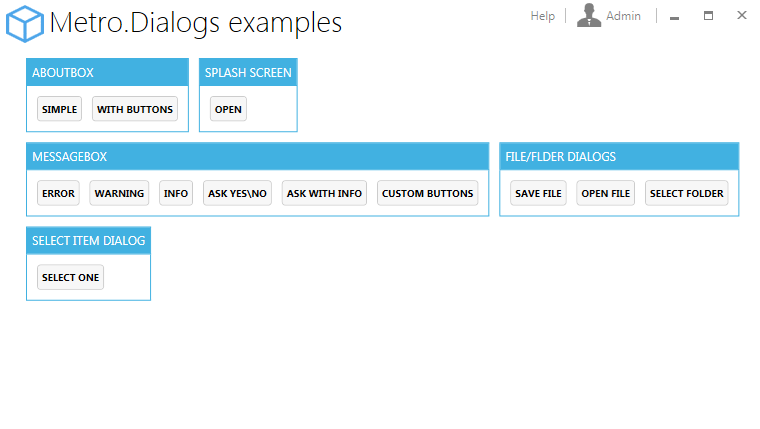Trigger the Warning messagebox
The width and height of the screenshot is (760, 429).
point(119,193)
